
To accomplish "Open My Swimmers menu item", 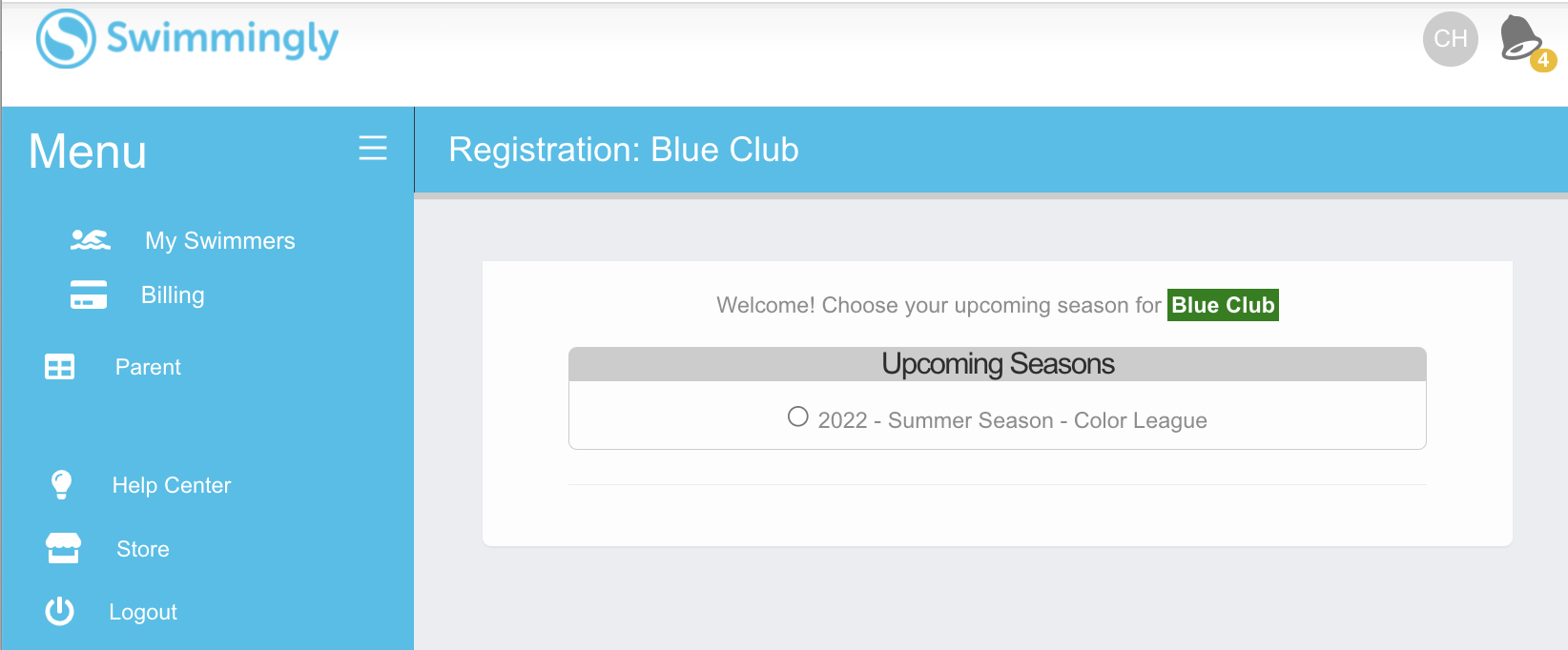I will point(220,241).
